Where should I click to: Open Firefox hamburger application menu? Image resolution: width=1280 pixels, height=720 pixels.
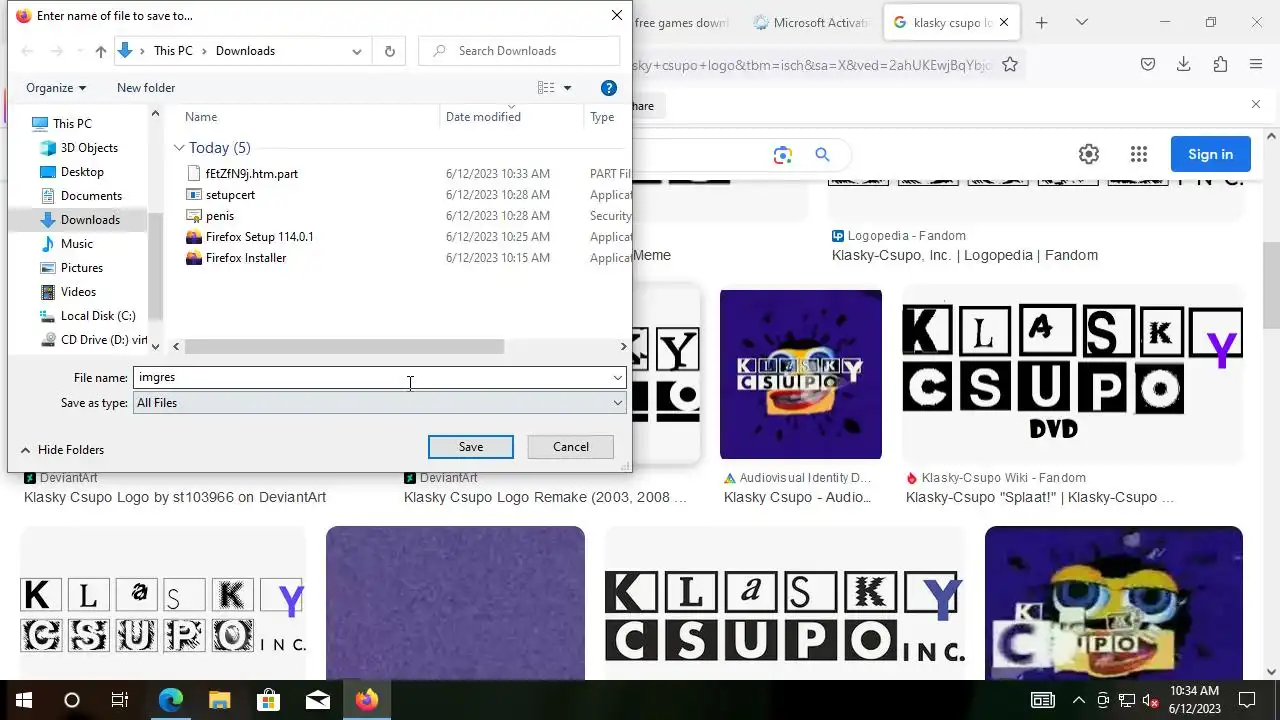(1256, 65)
